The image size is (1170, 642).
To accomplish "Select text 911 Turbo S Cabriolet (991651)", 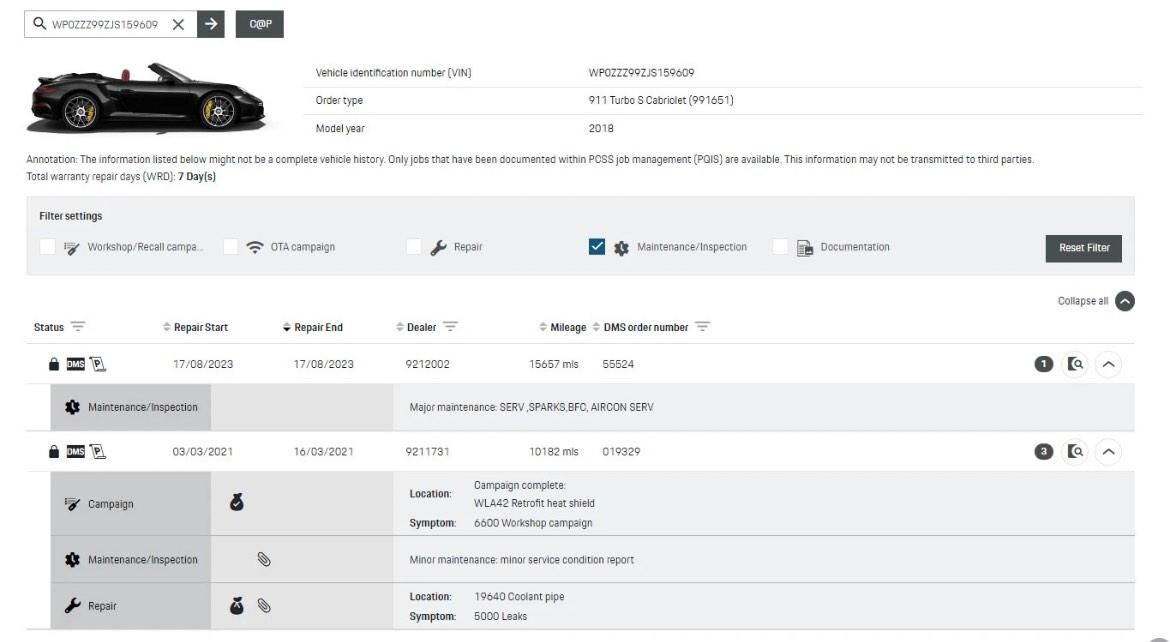I will pos(660,100).
